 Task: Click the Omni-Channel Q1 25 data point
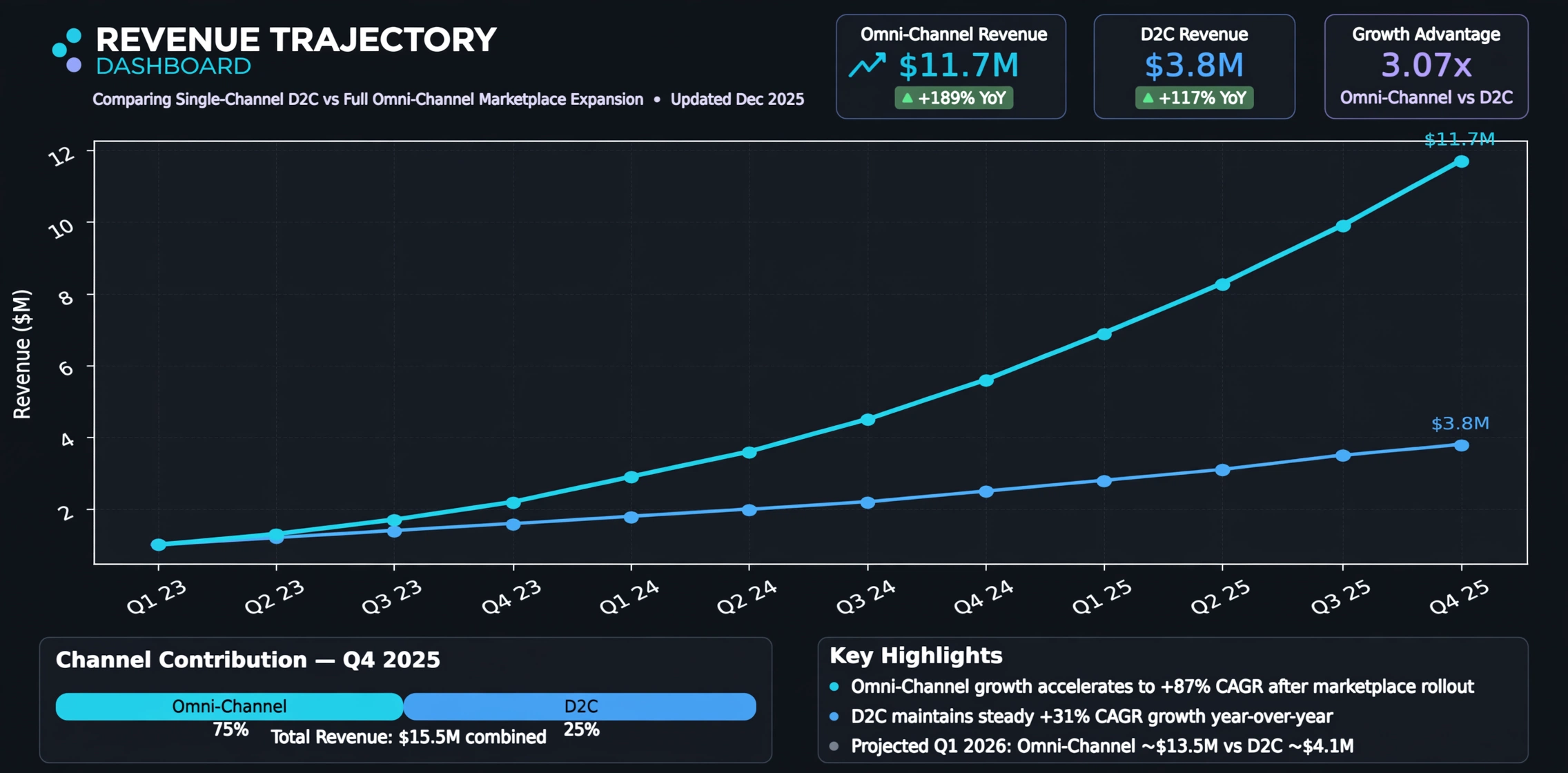[x=1104, y=334]
